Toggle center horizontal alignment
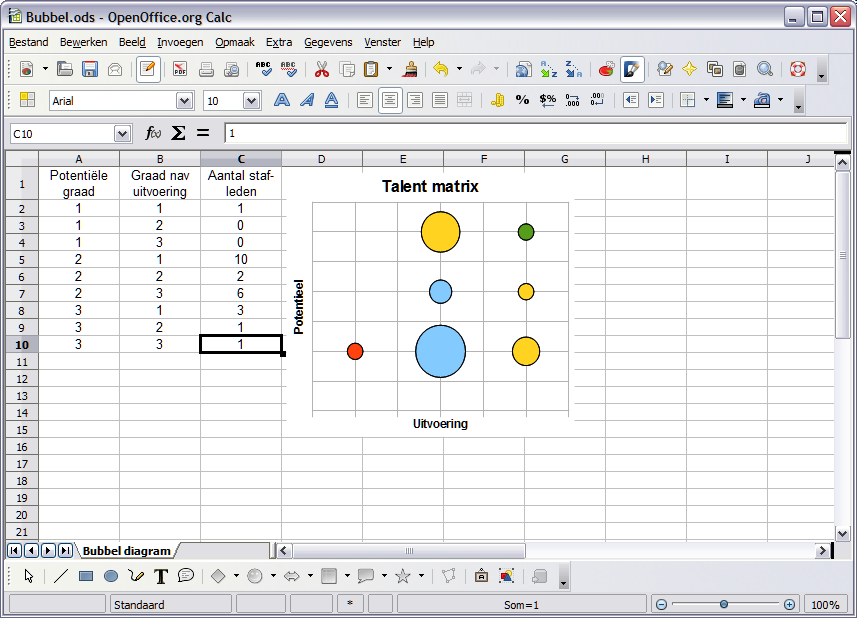The width and height of the screenshot is (857, 618). 390,100
